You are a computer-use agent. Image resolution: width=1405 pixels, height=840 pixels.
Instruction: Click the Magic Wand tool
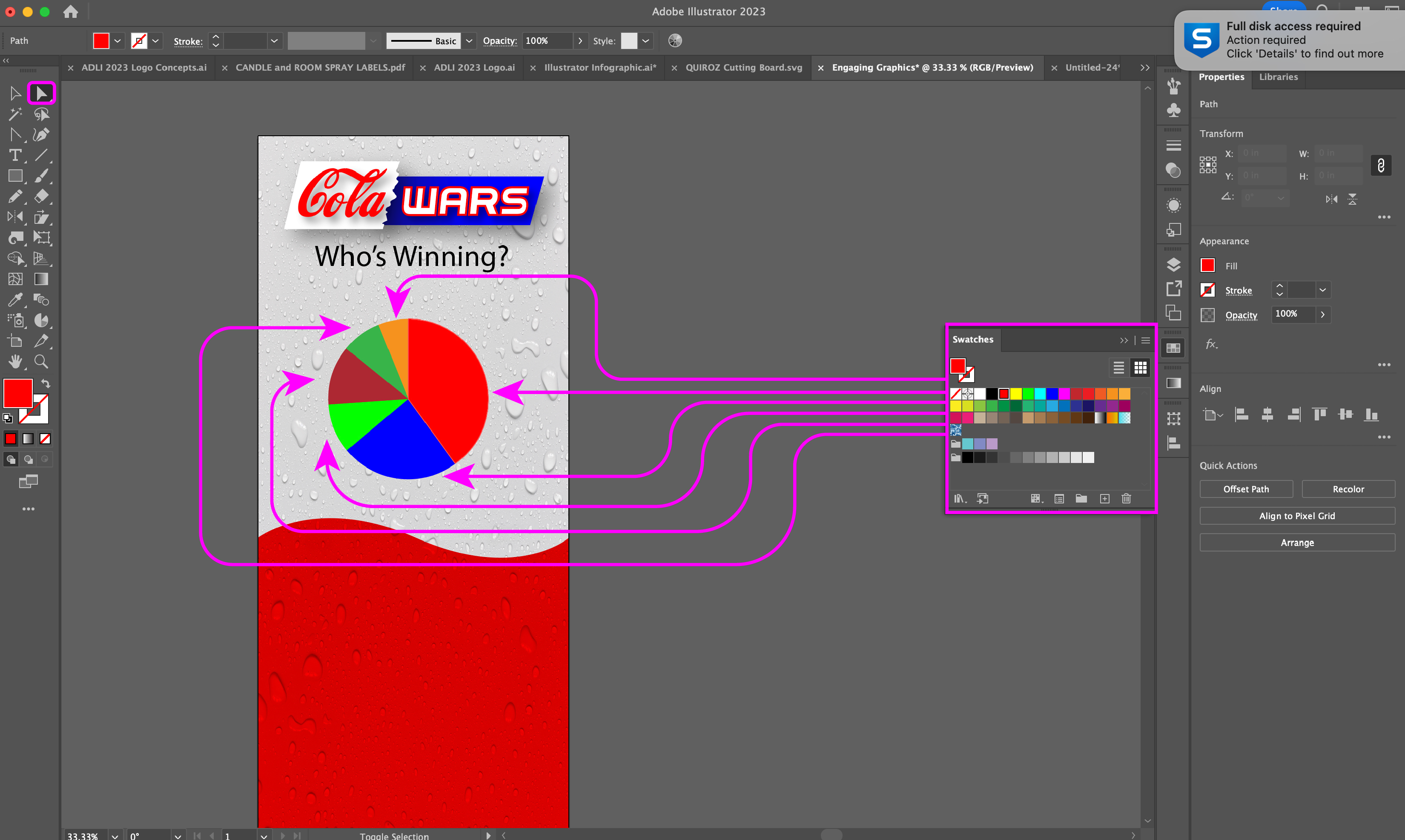[x=15, y=114]
